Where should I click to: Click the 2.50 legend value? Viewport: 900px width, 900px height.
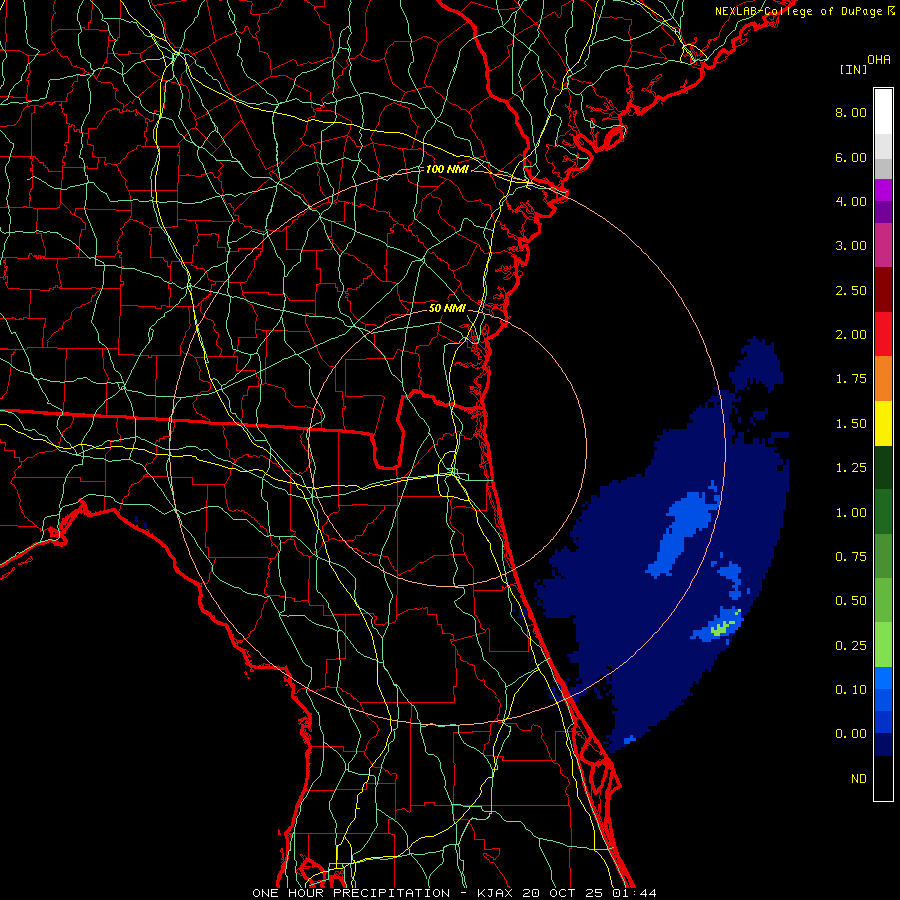click(x=851, y=290)
